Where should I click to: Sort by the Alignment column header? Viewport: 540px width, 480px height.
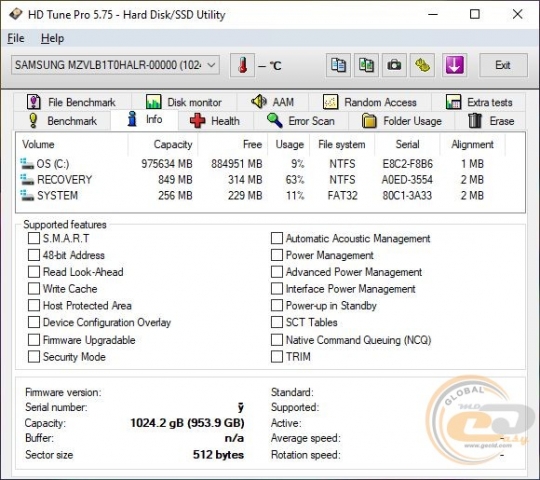click(x=472, y=144)
